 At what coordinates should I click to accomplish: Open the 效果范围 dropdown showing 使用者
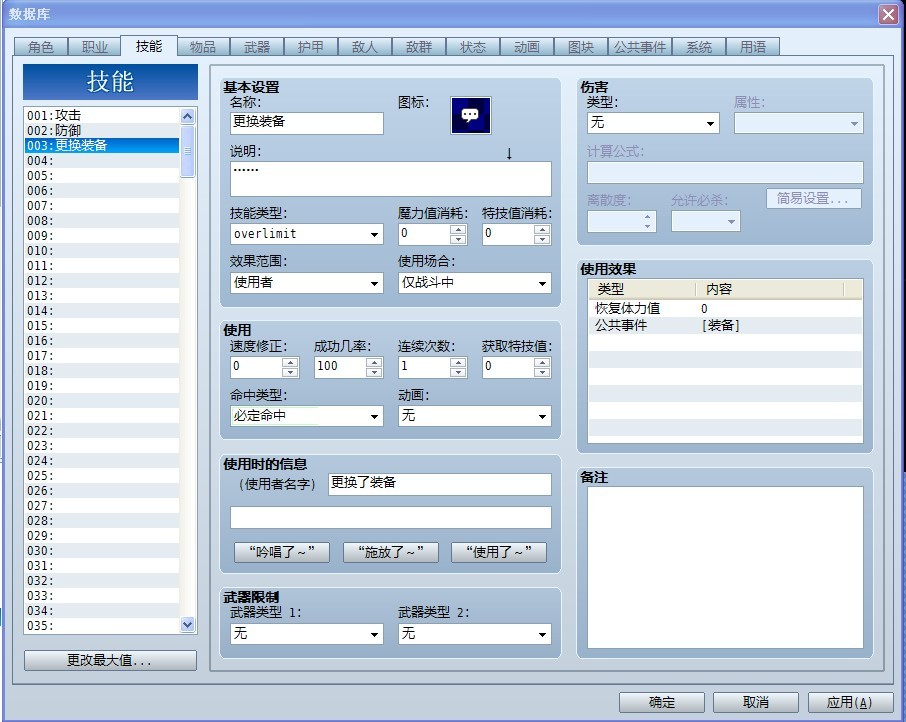[307, 283]
